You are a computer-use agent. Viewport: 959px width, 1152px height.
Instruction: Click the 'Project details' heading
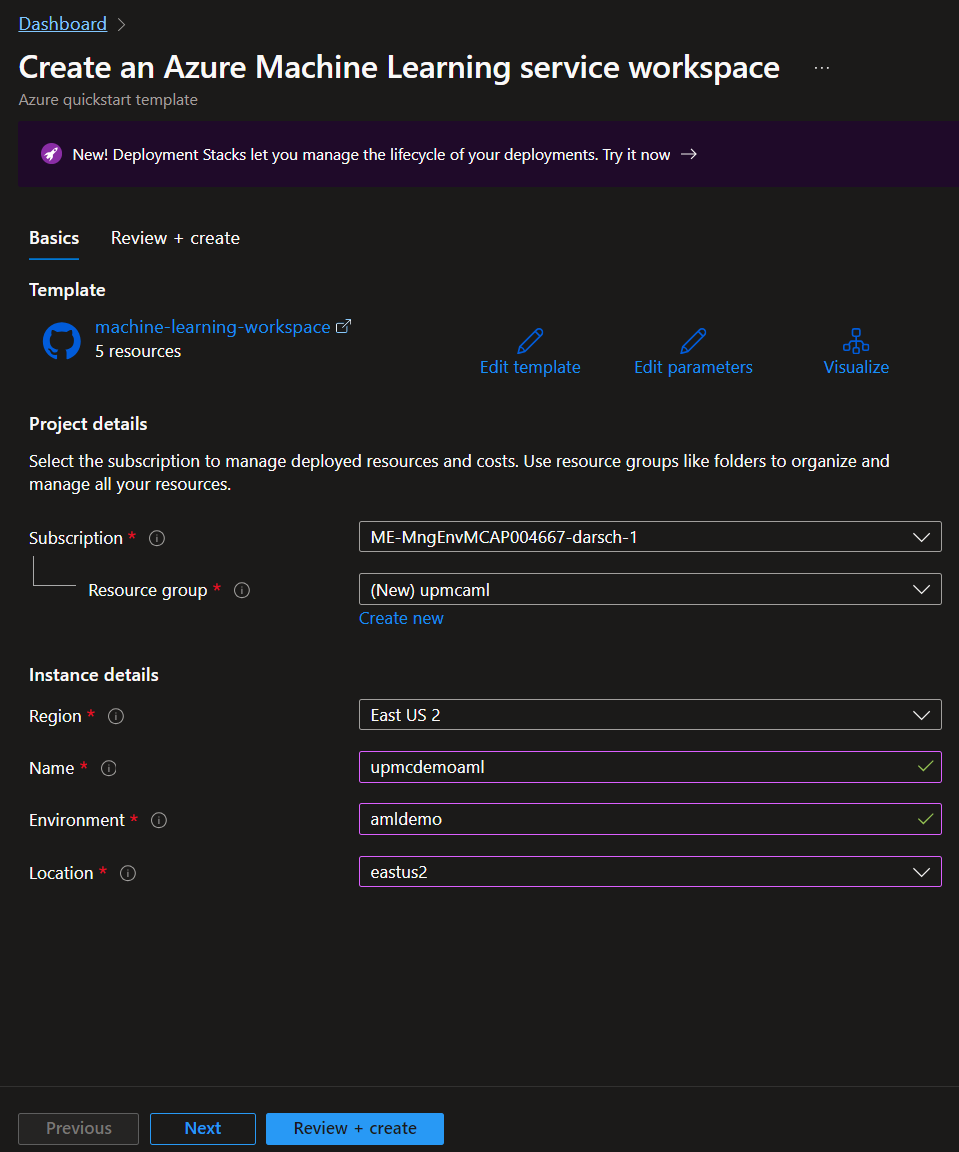[88, 424]
